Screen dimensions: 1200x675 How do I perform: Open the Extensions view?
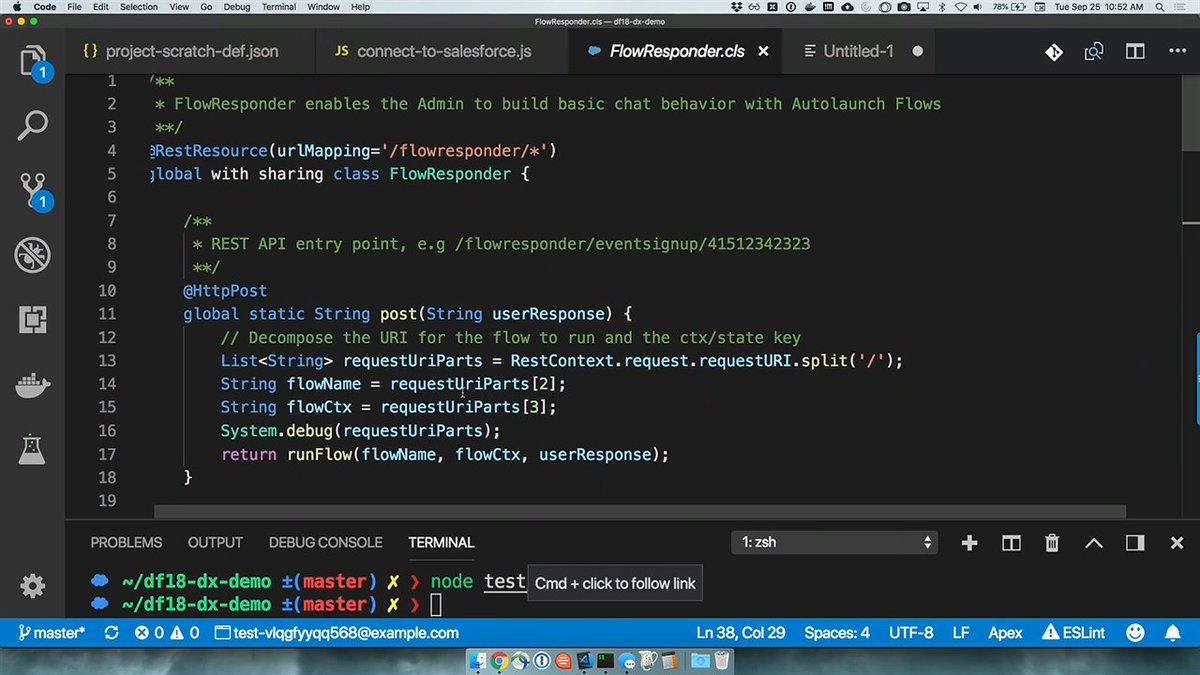tap(32, 320)
